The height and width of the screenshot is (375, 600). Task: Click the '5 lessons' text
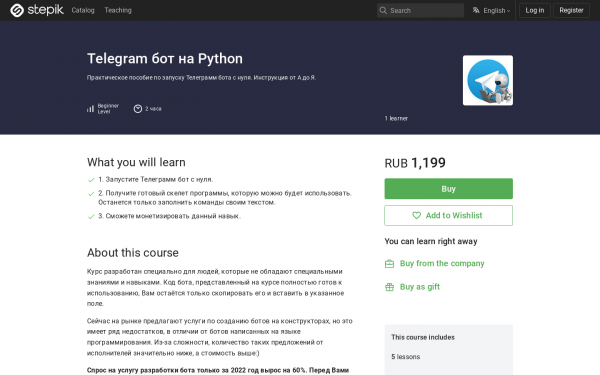pos(406,357)
